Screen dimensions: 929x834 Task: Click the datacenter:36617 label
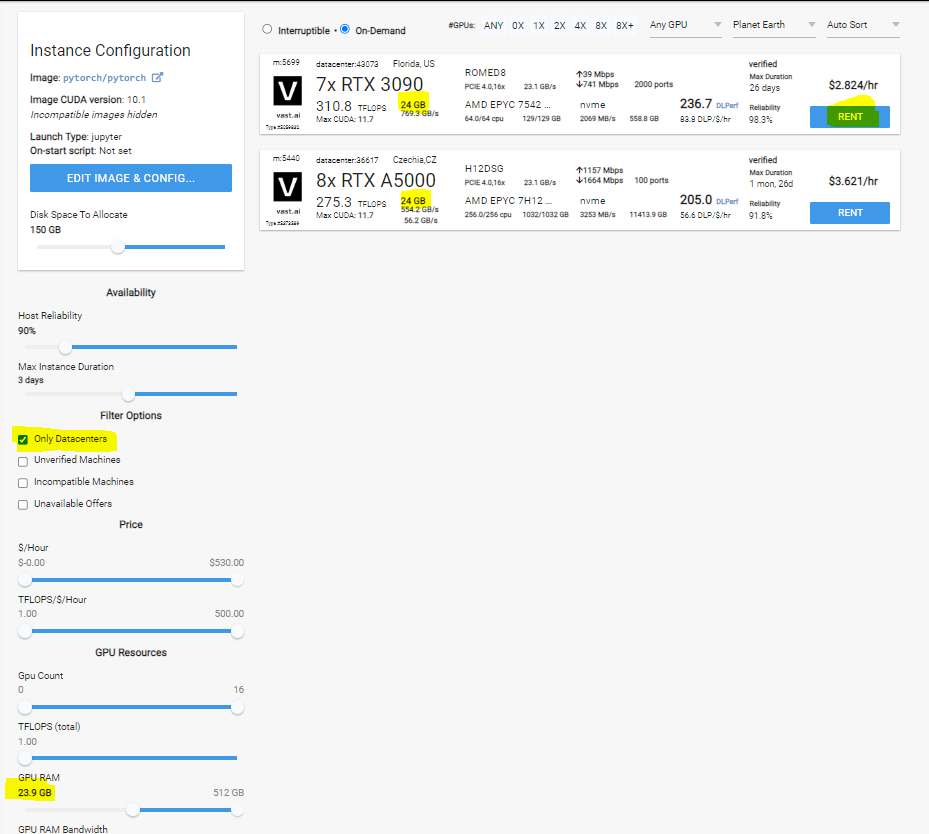(x=347, y=160)
